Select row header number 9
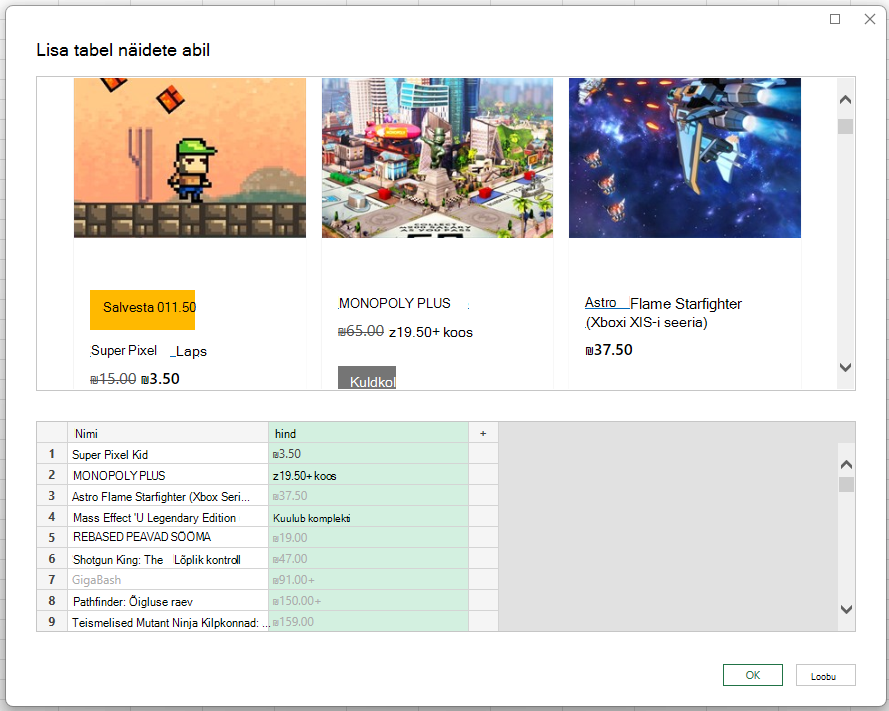The height and width of the screenshot is (711, 889). pos(52,621)
